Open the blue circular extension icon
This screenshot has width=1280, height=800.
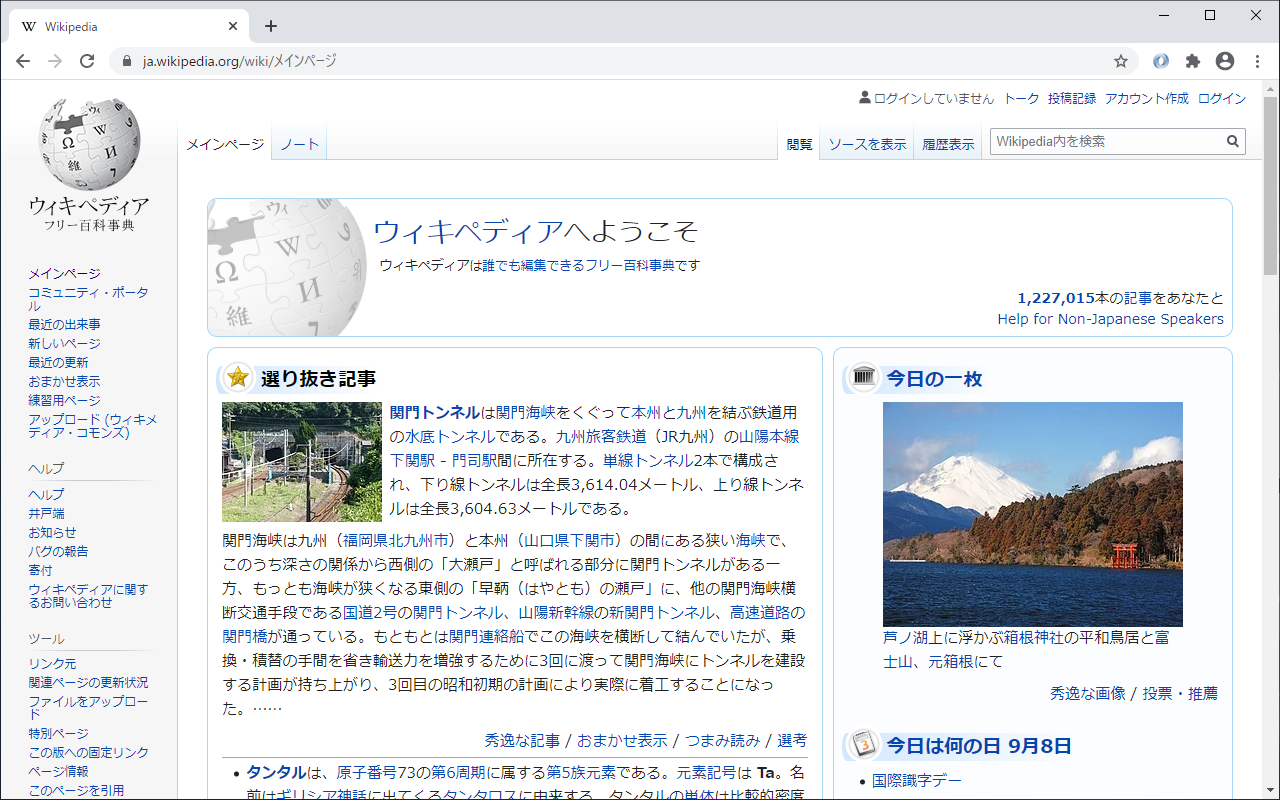pos(1161,61)
